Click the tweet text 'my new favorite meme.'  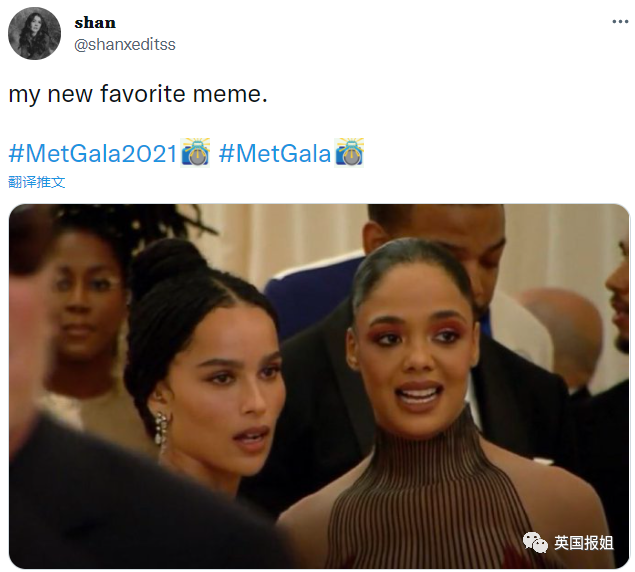pyautogui.click(x=138, y=94)
